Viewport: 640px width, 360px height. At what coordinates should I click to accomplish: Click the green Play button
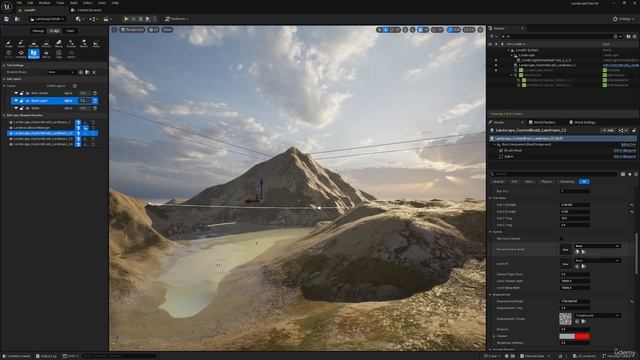(x=126, y=19)
